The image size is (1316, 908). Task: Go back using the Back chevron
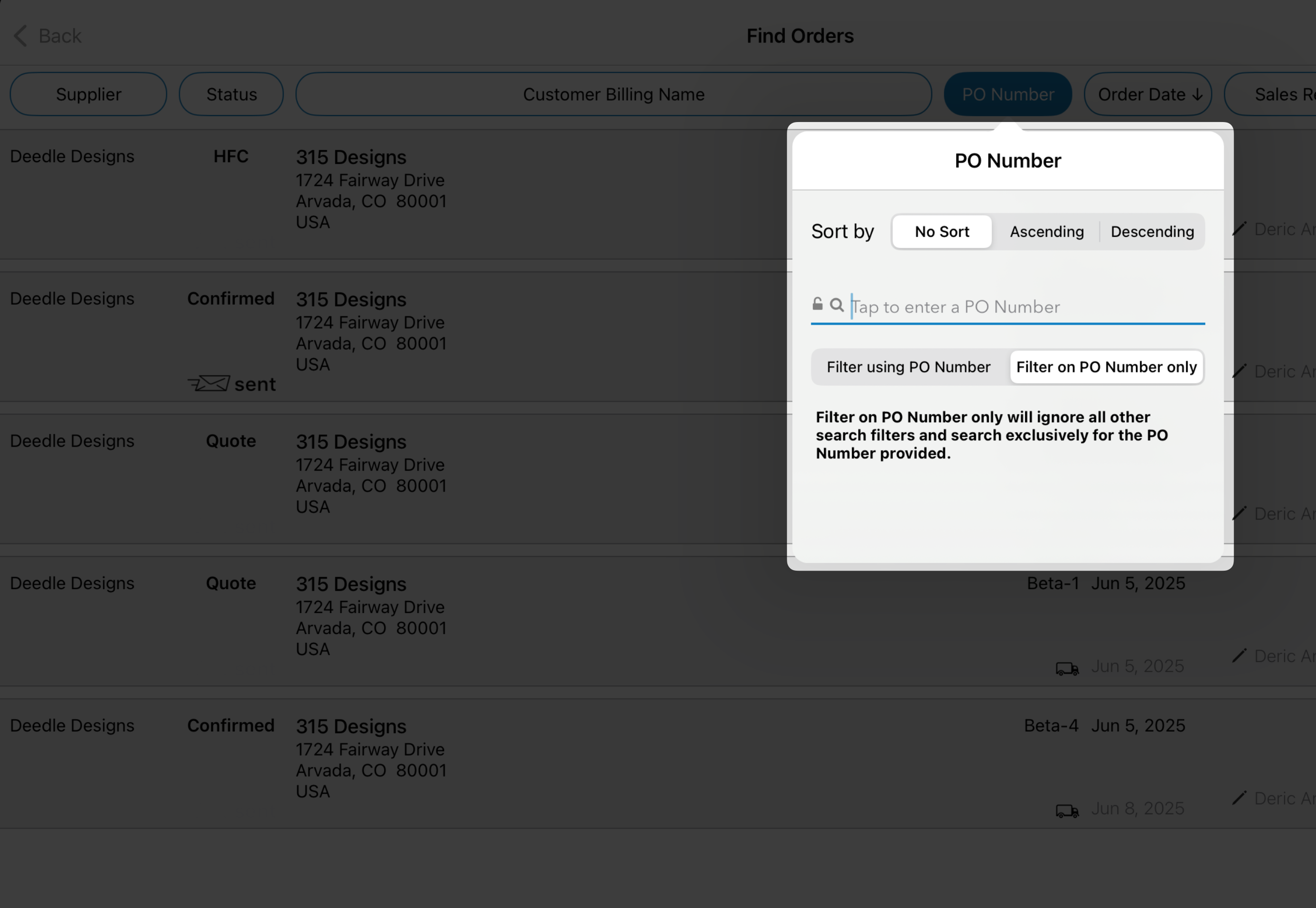tap(21, 36)
